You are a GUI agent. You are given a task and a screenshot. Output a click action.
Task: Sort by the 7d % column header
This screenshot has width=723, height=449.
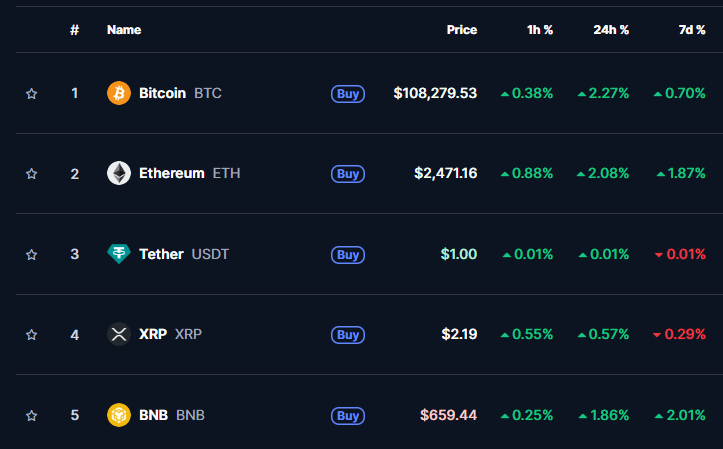(x=692, y=30)
